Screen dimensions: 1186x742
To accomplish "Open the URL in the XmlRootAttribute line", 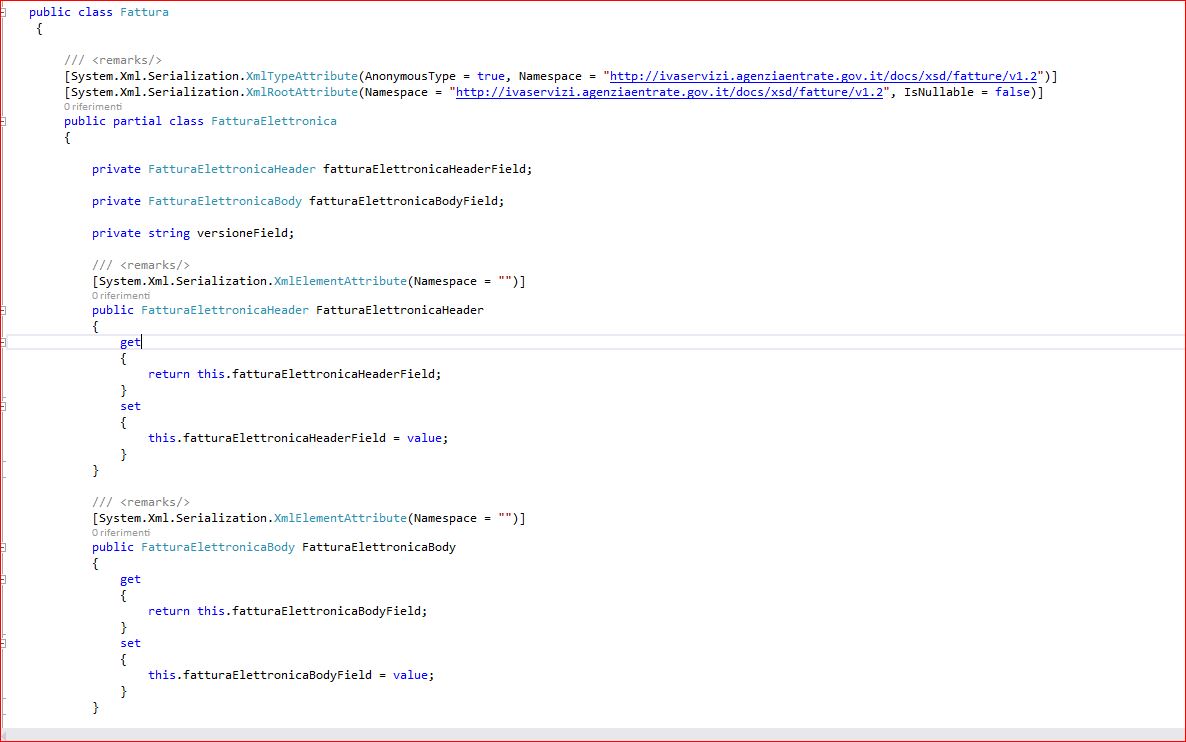I will (669, 92).
